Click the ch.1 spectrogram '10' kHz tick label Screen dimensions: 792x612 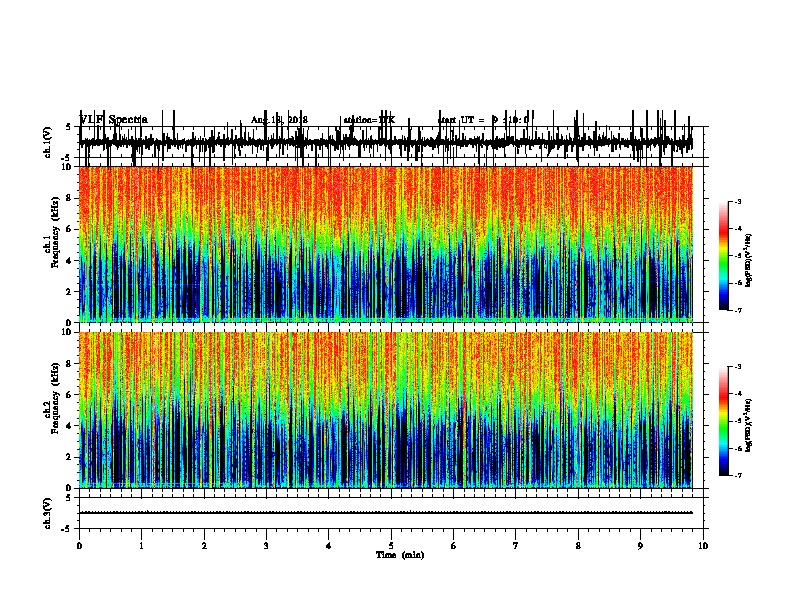[67, 167]
